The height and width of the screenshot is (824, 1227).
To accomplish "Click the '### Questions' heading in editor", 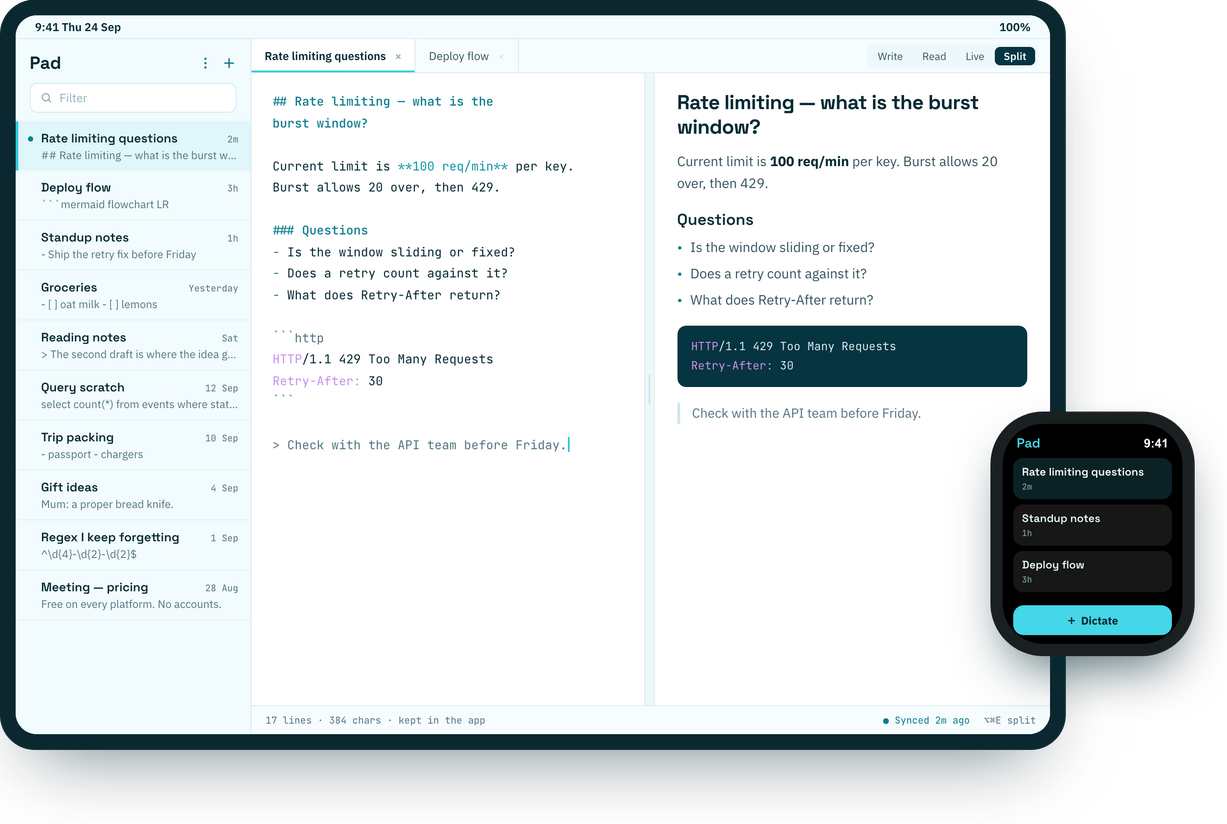I will [x=320, y=230].
